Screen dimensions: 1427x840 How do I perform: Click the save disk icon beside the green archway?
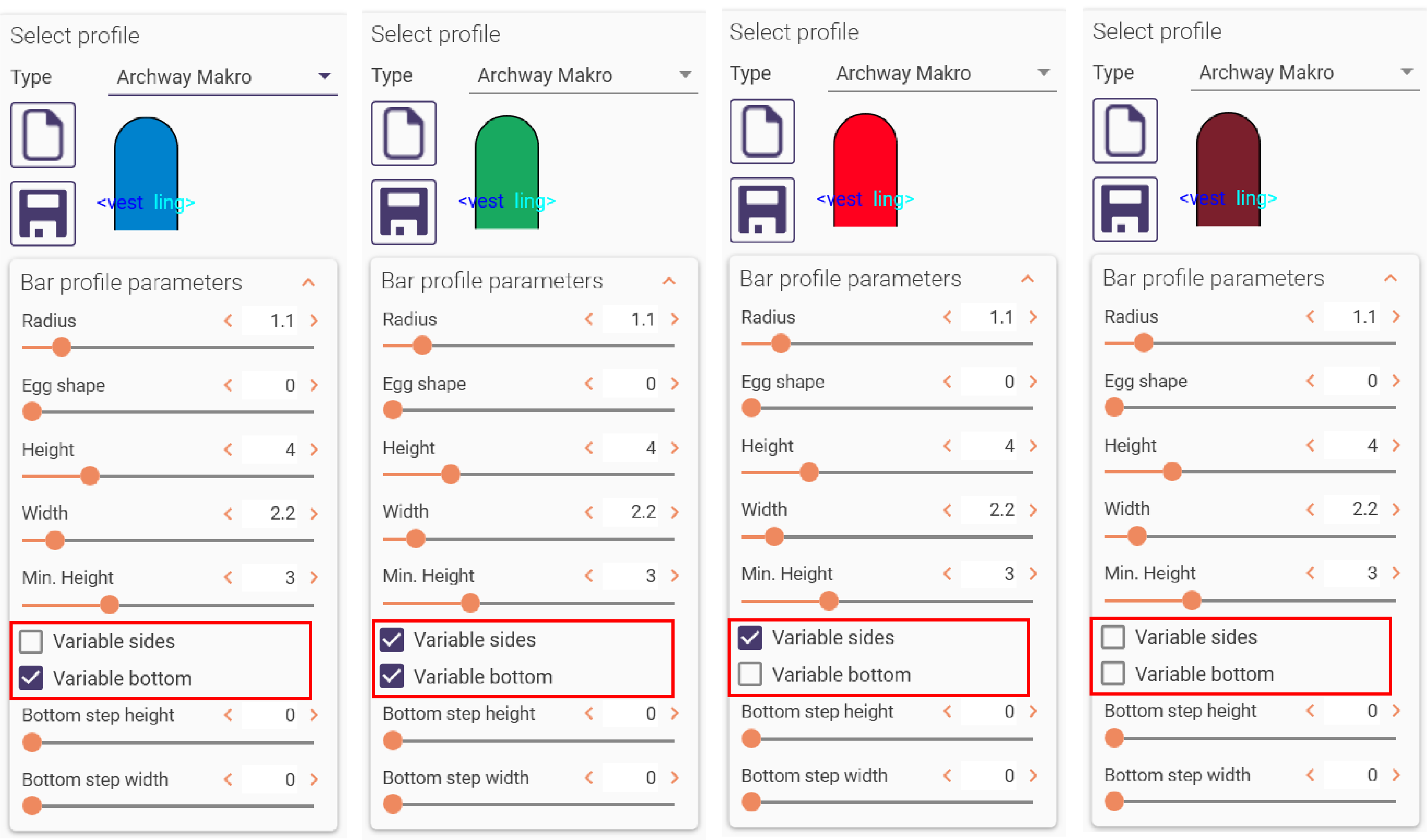(x=404, y=212)
